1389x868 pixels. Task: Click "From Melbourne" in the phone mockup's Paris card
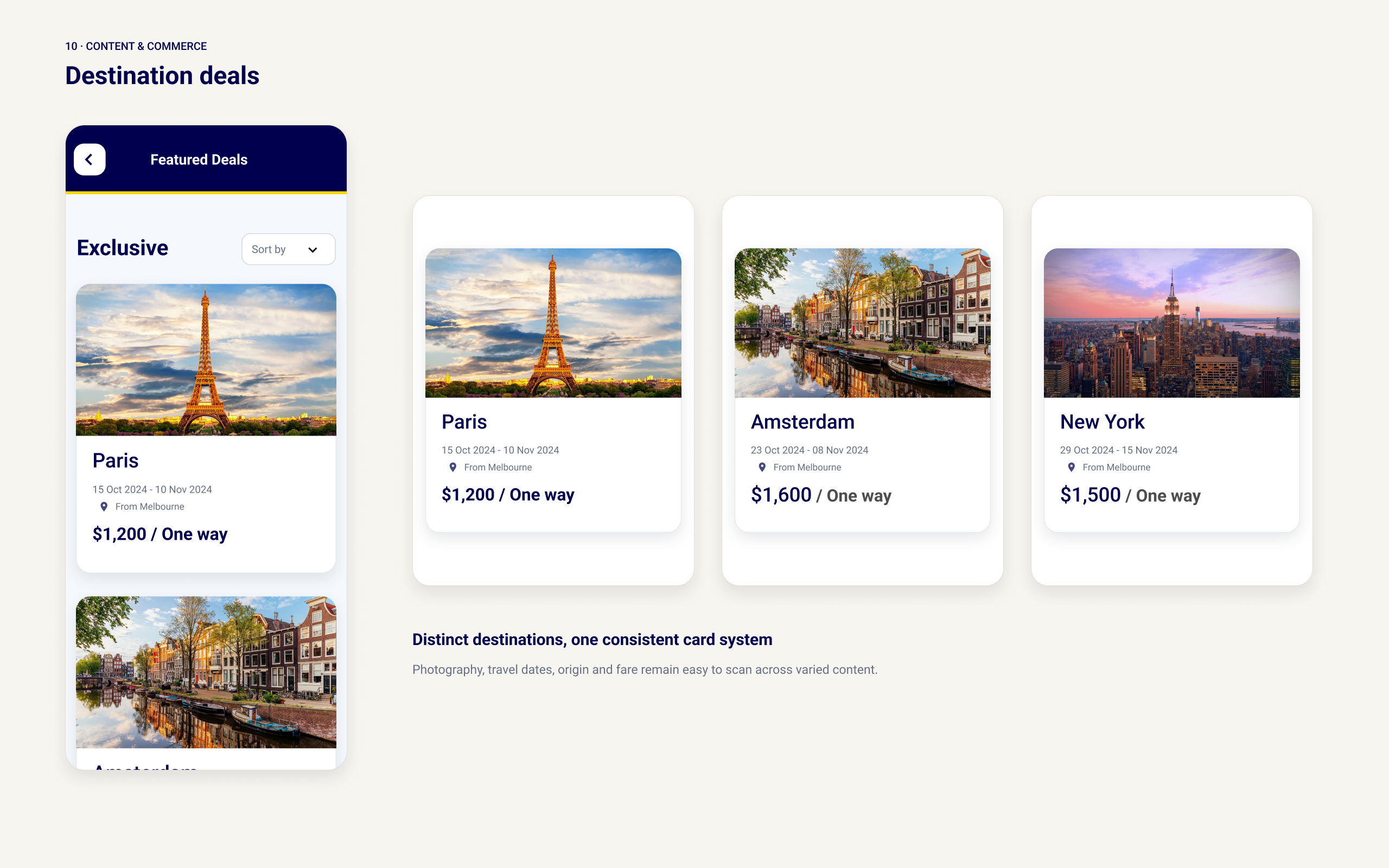[x=150, y=506]
